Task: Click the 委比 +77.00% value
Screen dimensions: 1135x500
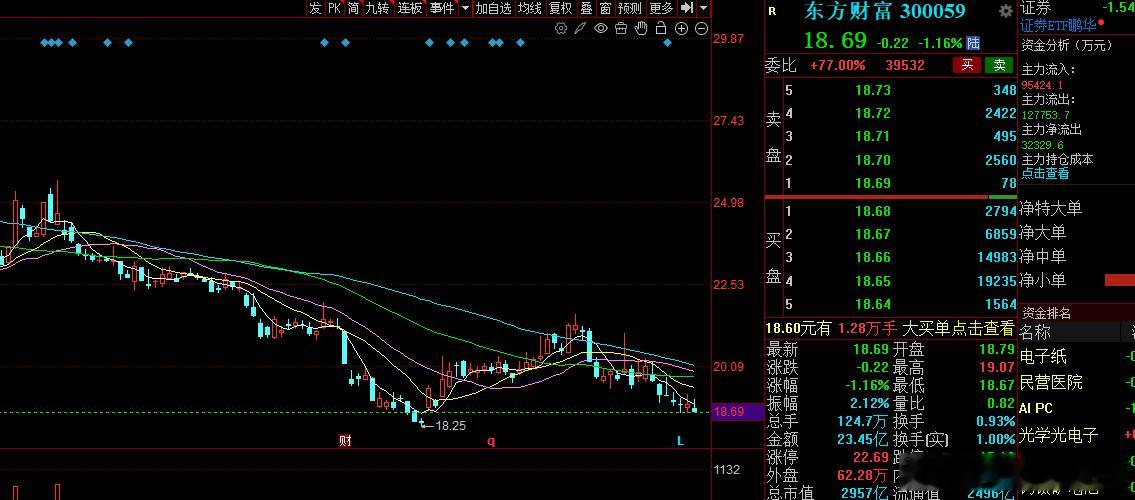Action: coord(837,65)
